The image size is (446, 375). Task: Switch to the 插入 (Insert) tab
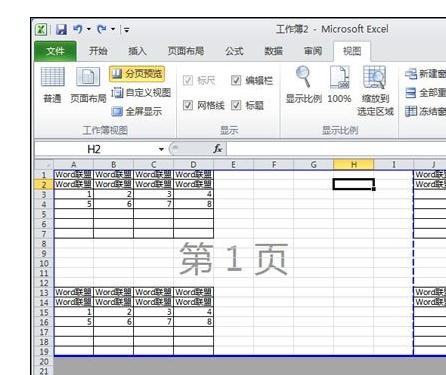point(137,51)
